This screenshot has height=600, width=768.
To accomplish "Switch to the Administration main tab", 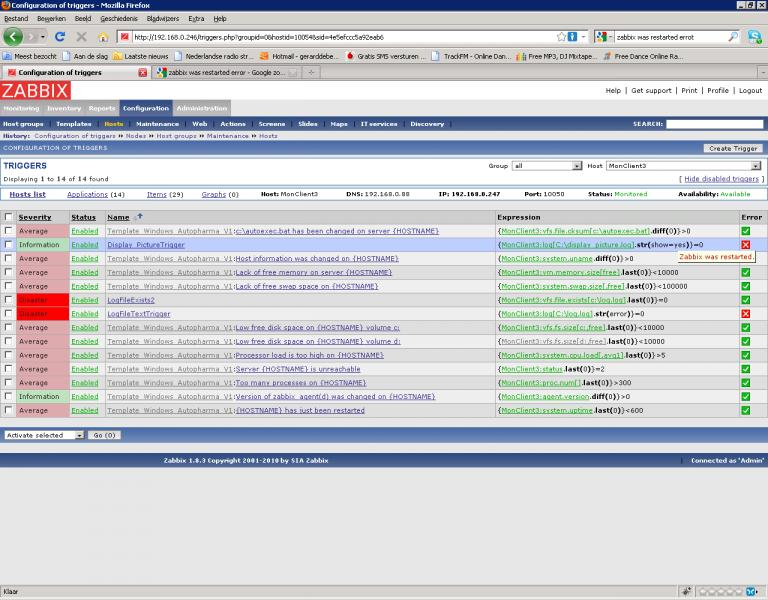I will click(x=202, y=108).
